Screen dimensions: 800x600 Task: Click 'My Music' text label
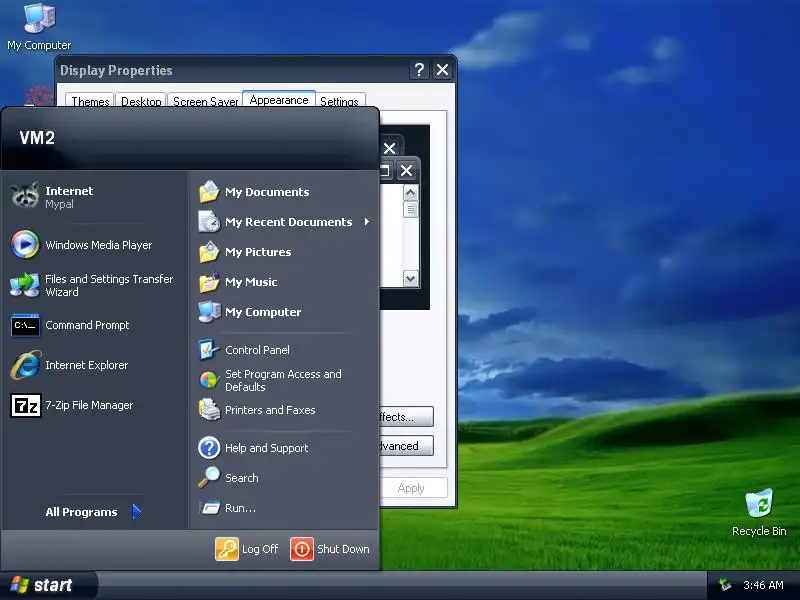click(x=251, y=282)
